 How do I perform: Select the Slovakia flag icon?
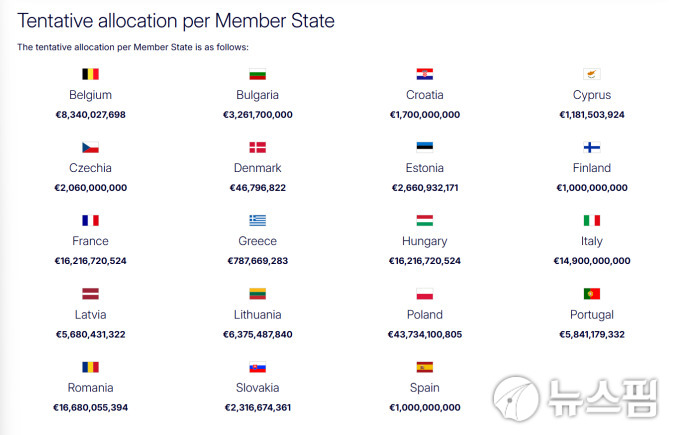(258, 367)
